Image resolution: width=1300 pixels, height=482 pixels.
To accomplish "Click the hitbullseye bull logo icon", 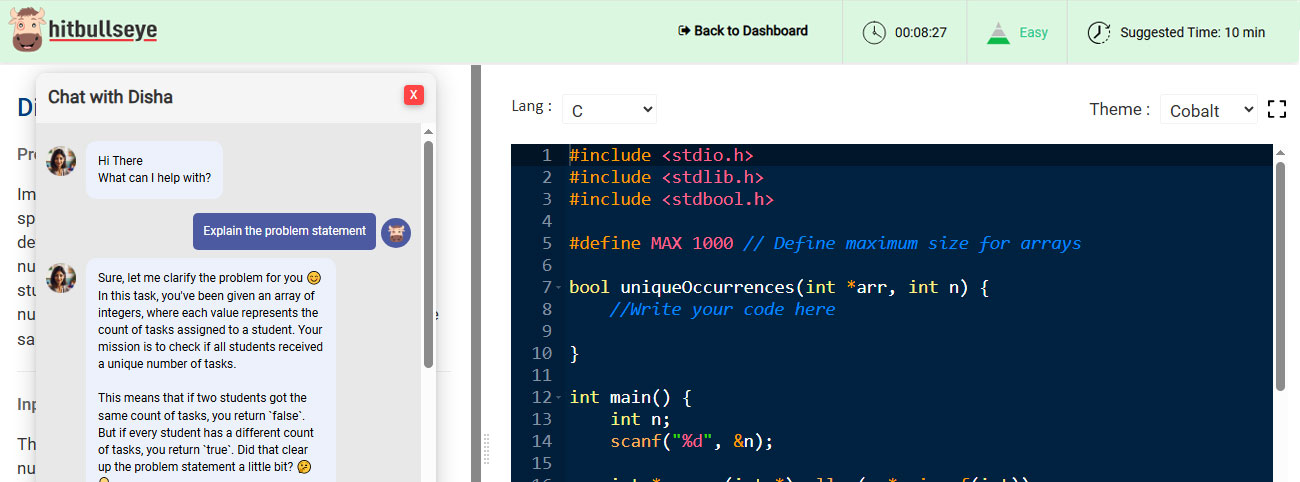I will pyautogui.click(x=27, y=30).
